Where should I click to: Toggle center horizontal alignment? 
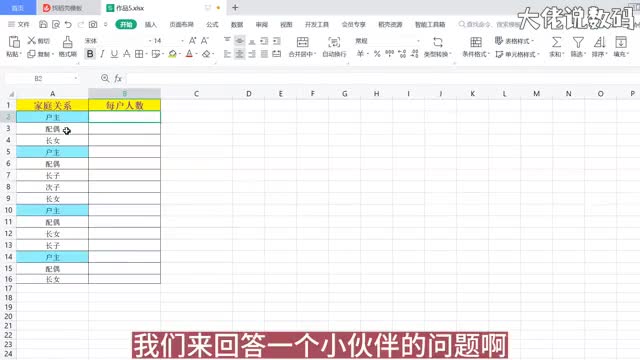coord(240,54)
